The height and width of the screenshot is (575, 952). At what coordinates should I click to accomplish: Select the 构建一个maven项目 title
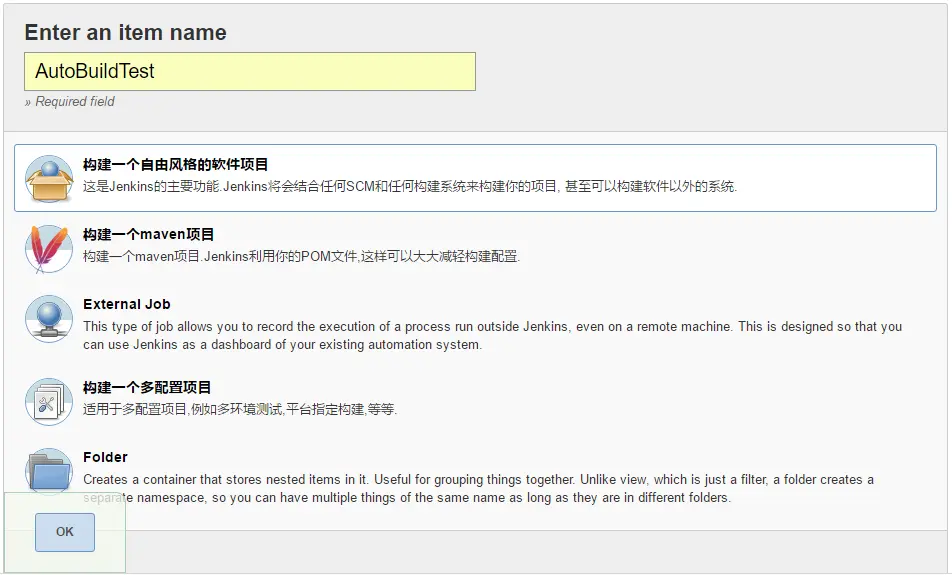point(149,234)
